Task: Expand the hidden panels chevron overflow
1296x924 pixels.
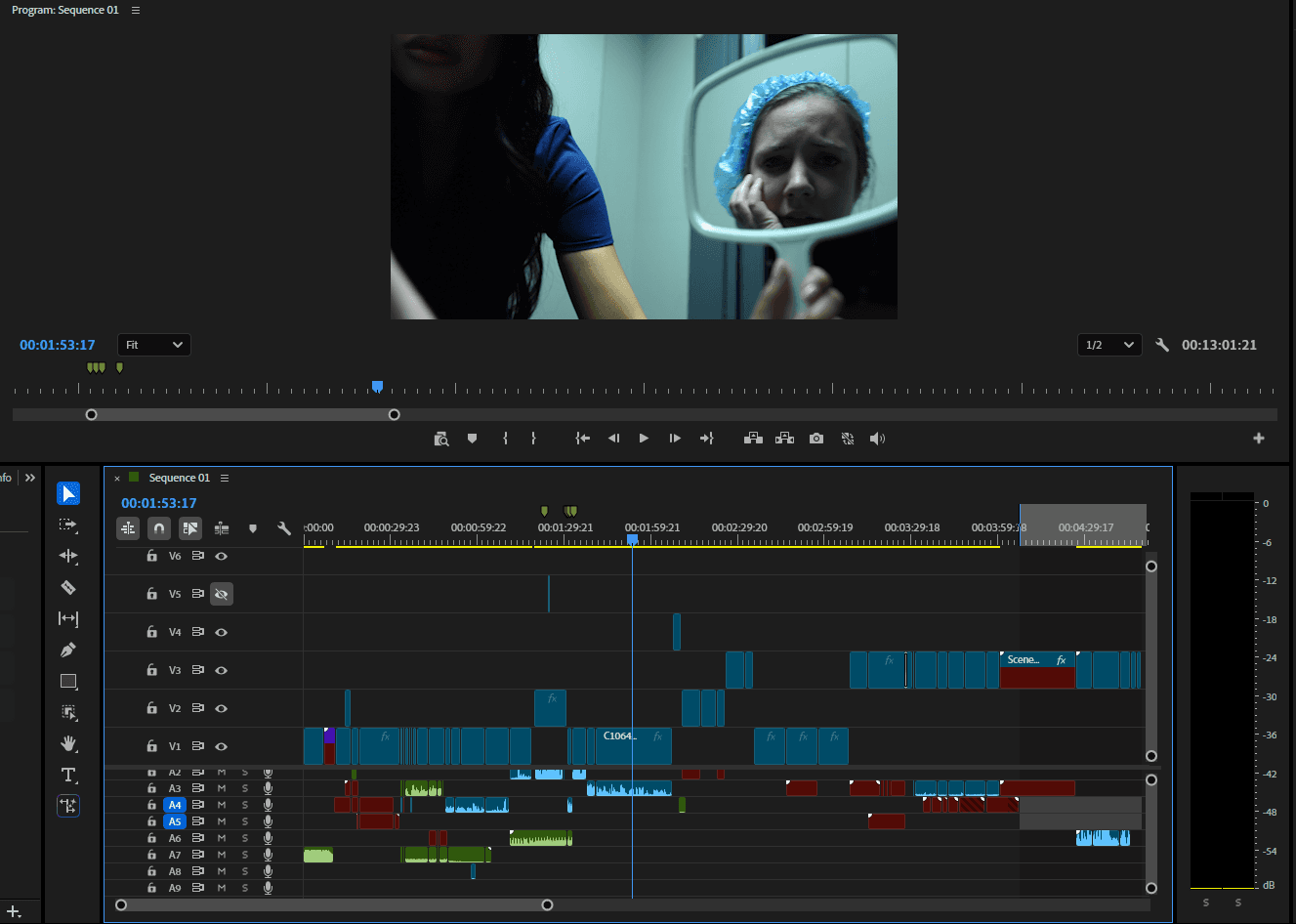Action: pos(30,478)
